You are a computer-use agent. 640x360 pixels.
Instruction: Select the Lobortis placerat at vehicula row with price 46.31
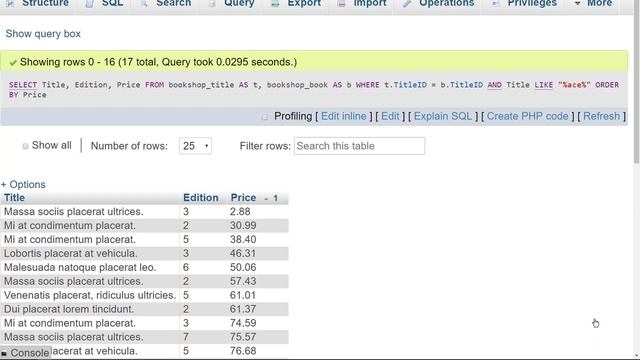pos(144,253)
